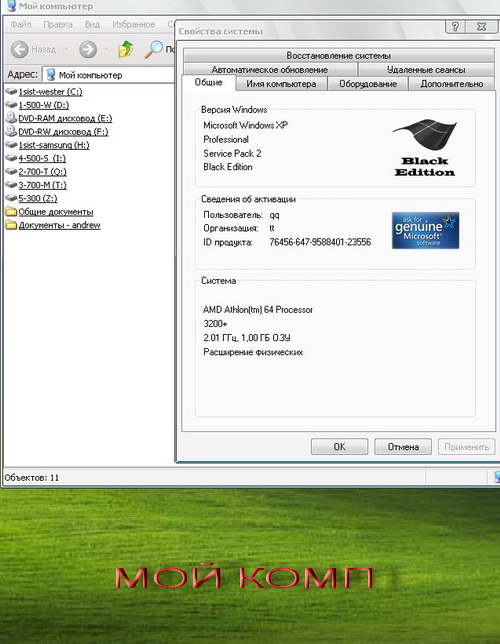Screen dimensions: 500x644
Task: Close the Свойства системы dialog
Action: 482,26
